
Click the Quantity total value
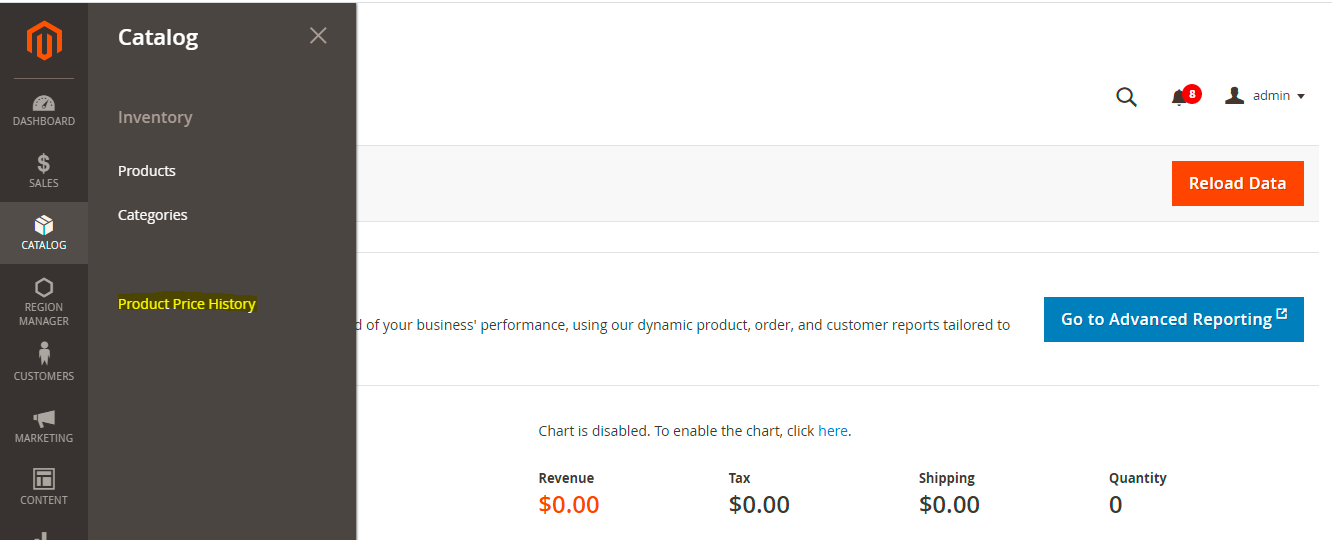pyautogui.click(x=1115, y=505)
